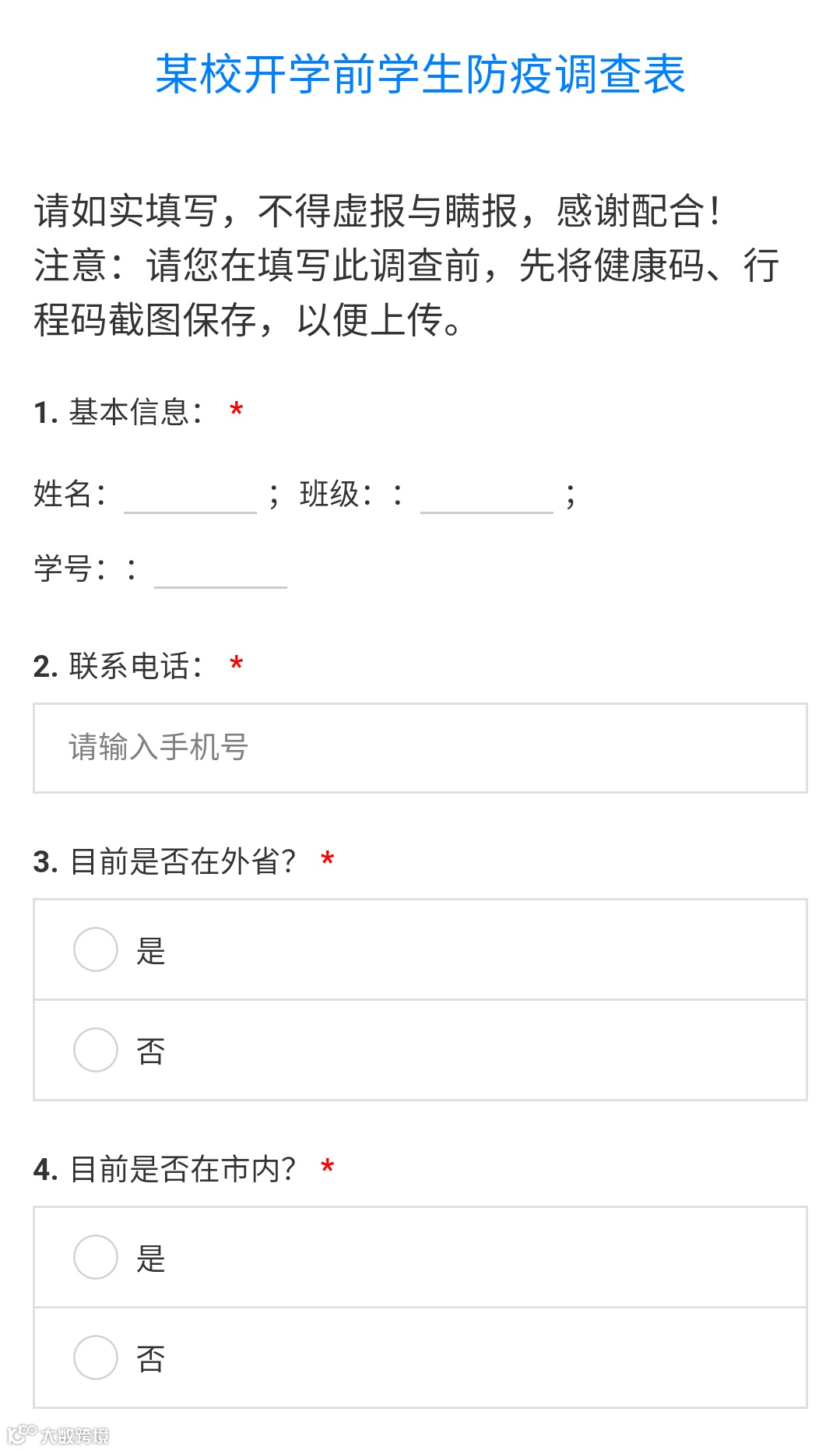Click the question label 4. 目前是否在市内

(x=165, y=1169)
